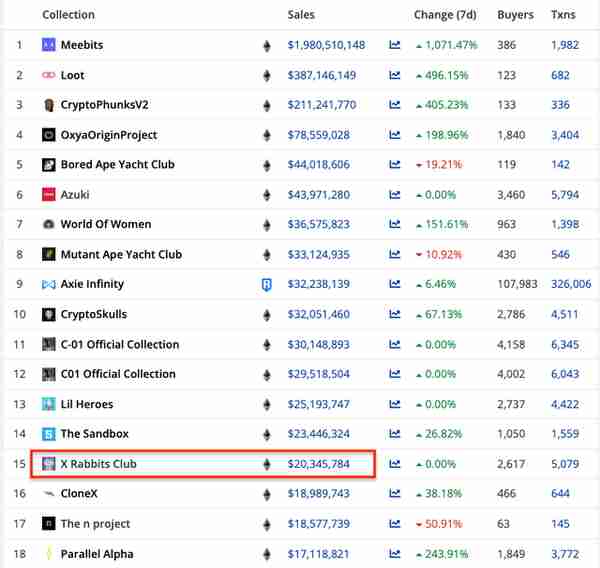
Task: Select the World Of Women logo icon
Action: (49, 224)
